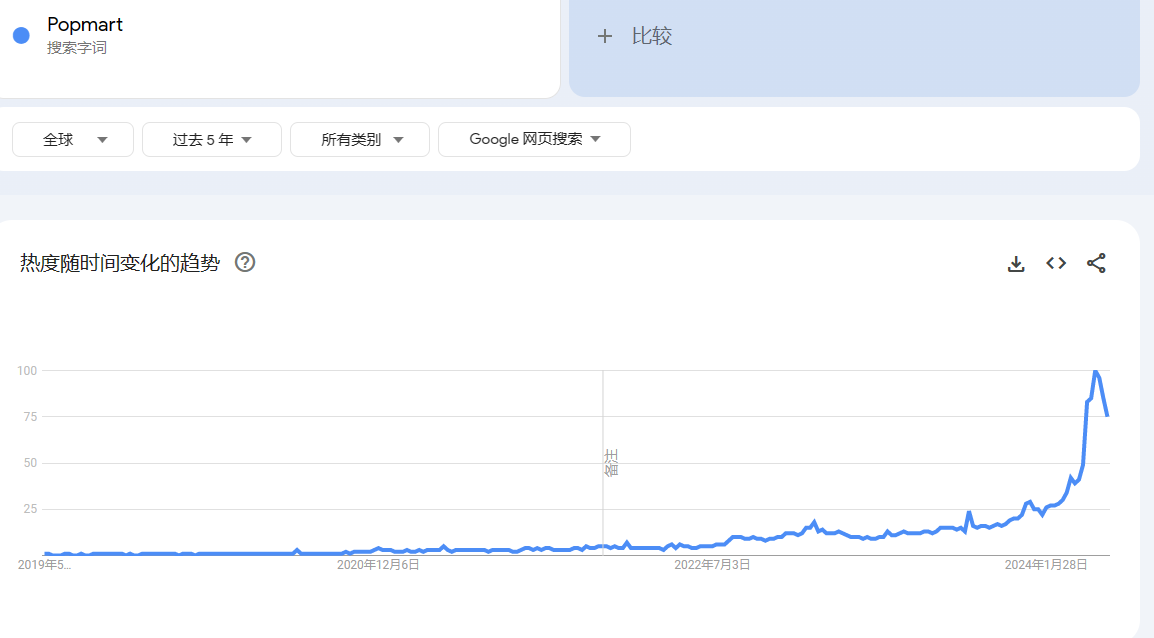Click the 备注 note marker on chart
1154x638 pixels.
click(x=611, y=463)
